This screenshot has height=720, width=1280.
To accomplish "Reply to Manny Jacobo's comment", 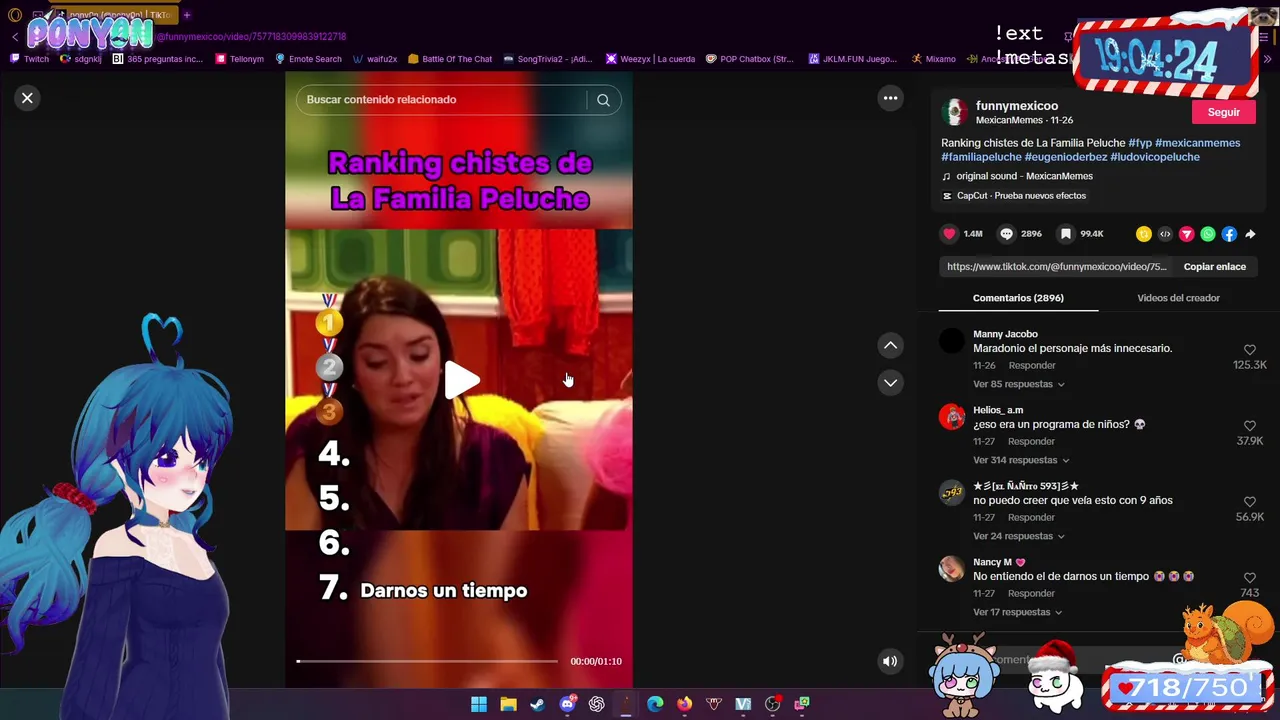I will (1031, 366).
